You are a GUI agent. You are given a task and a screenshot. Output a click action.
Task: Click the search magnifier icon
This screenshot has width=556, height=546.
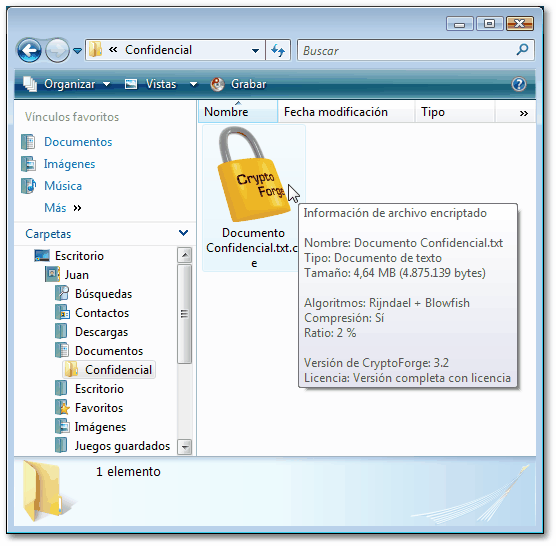[523, 50]
